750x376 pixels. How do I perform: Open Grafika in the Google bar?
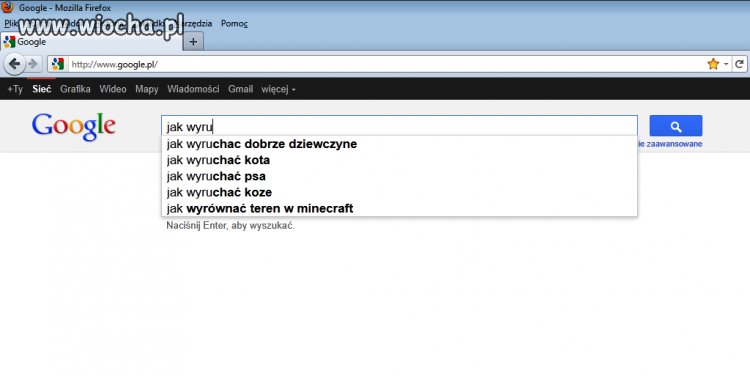tap(75, 89)
